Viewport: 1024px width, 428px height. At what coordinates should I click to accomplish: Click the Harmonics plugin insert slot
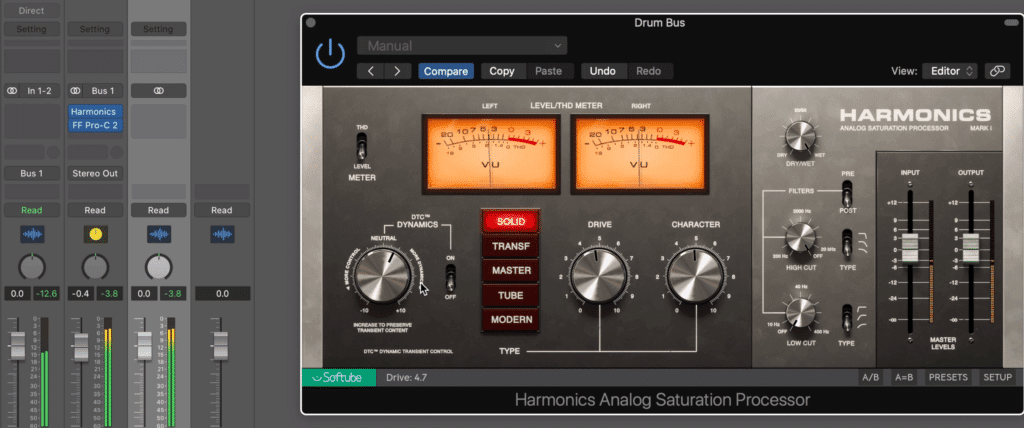pyautogui.click(x=95, y=112)
